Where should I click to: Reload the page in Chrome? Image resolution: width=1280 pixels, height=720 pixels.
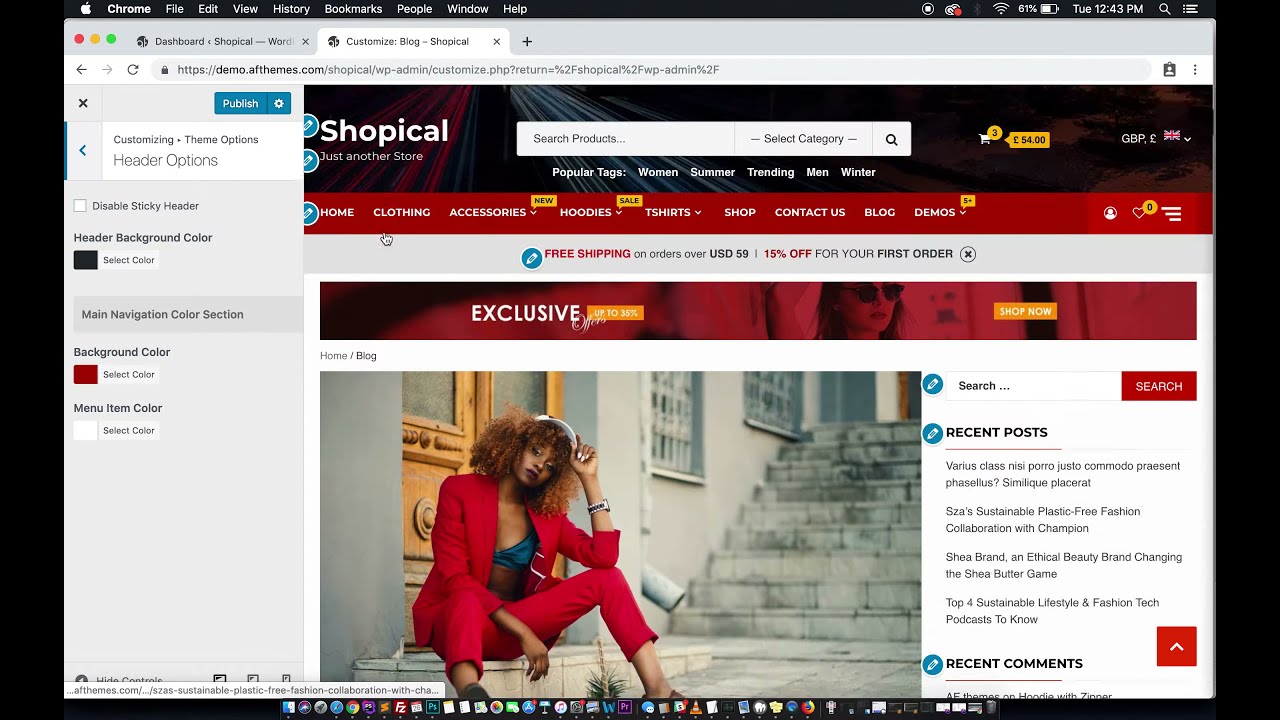(133, 69)
